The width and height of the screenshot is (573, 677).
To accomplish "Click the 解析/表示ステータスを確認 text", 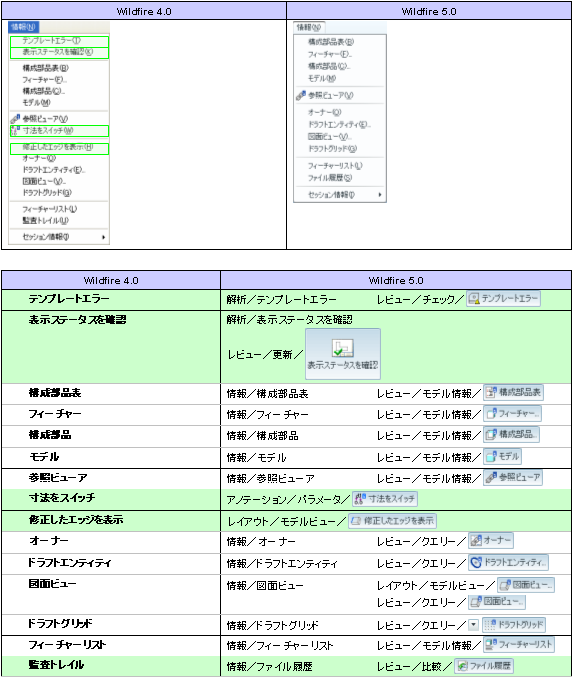I will (x=289, y=320).
